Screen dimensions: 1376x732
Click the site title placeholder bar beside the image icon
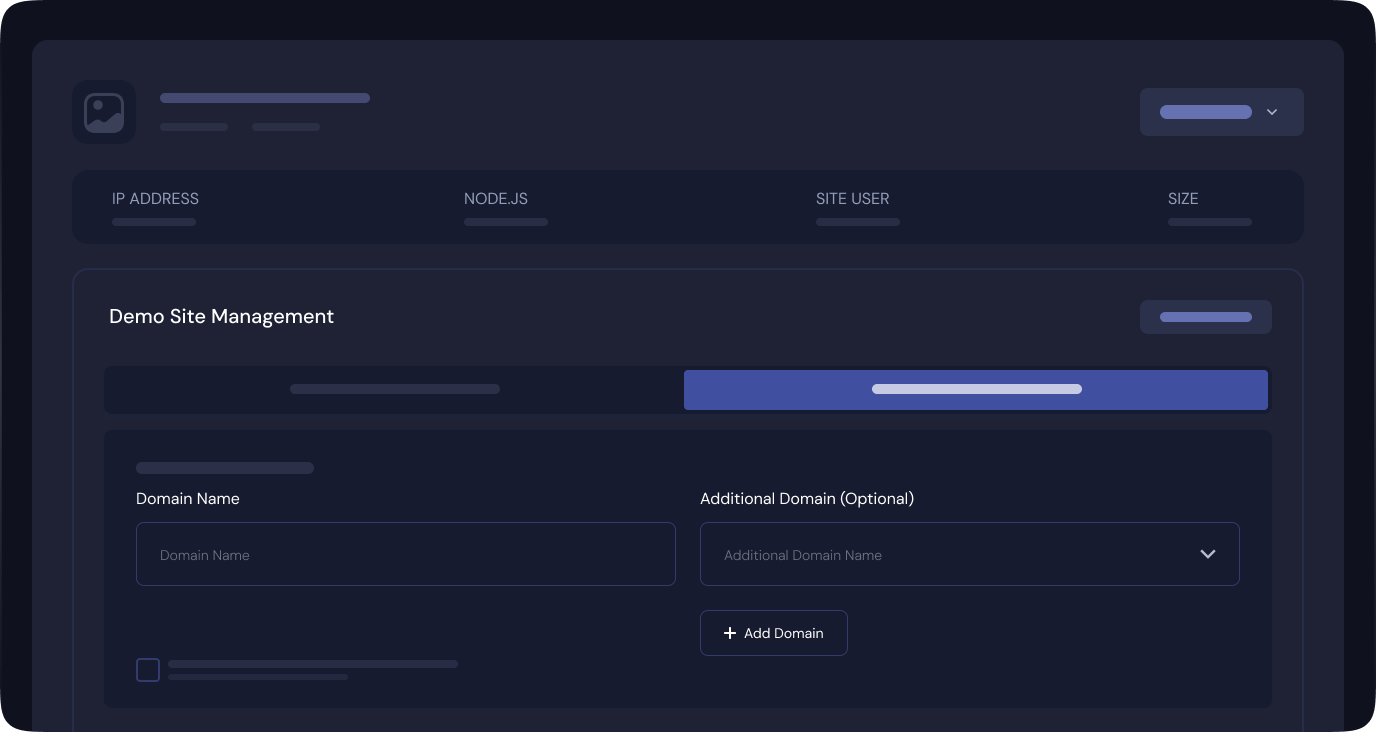[x=265, y=98]
